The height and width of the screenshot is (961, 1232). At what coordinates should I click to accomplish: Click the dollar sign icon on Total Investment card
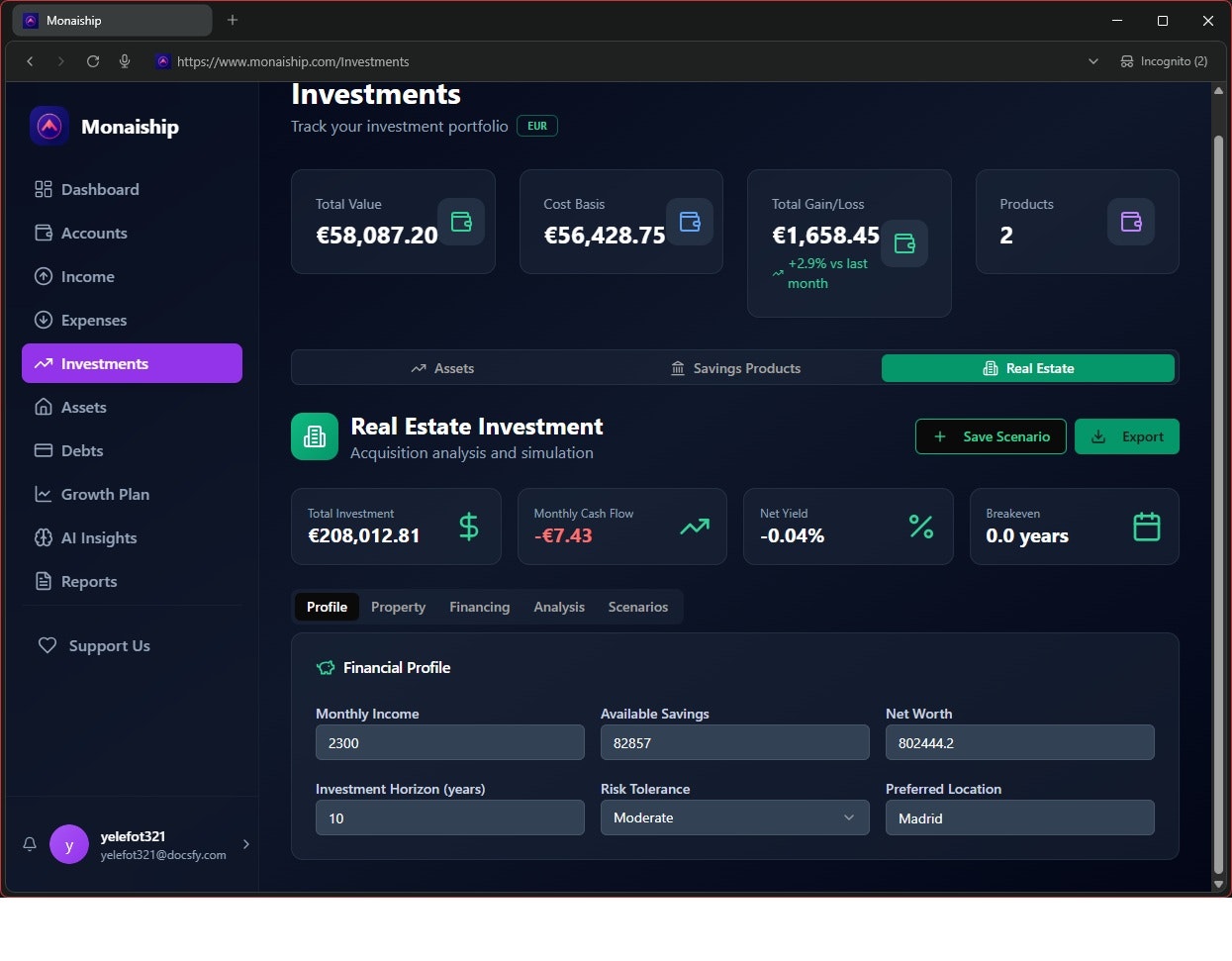tap(469, 527)
